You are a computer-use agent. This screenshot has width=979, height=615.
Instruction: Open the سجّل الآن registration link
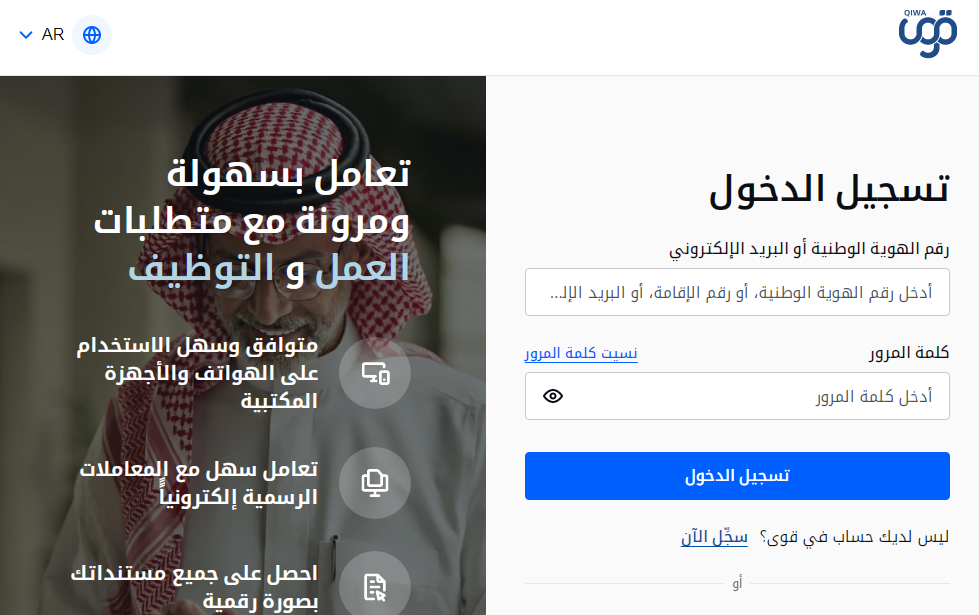pyautogui.click(x=714, y=537)
